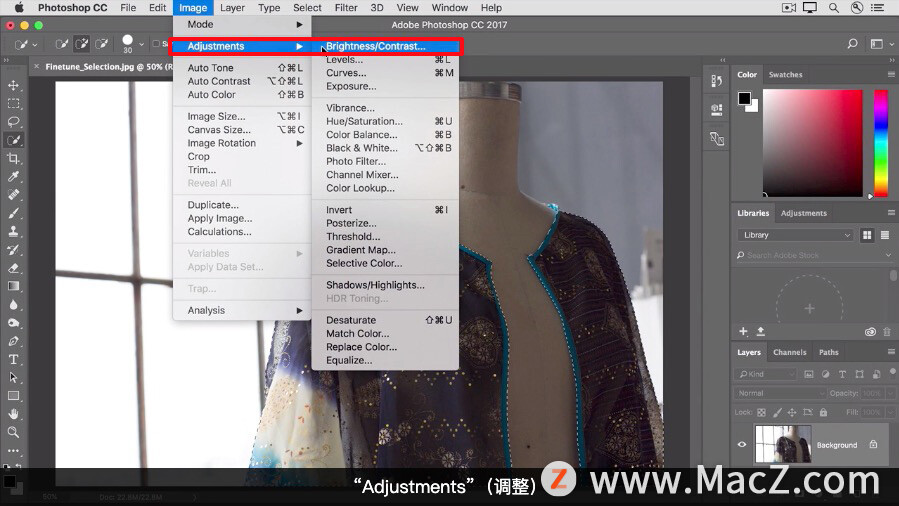Select the Eraser tool
The width and height of the screenshot is (899, 506).
pos(13,268)
